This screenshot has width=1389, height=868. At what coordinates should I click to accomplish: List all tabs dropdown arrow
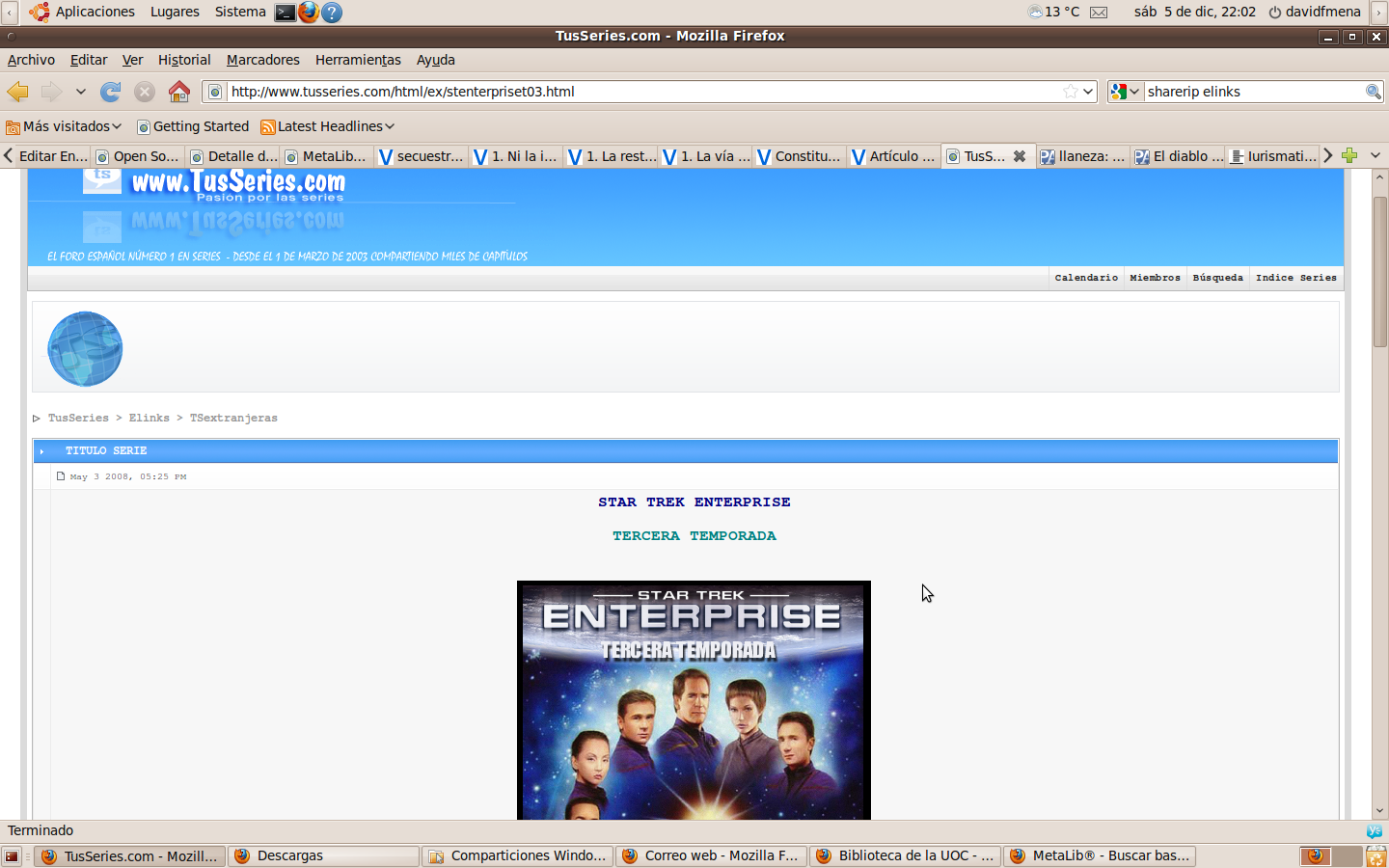pos(1375,155)
